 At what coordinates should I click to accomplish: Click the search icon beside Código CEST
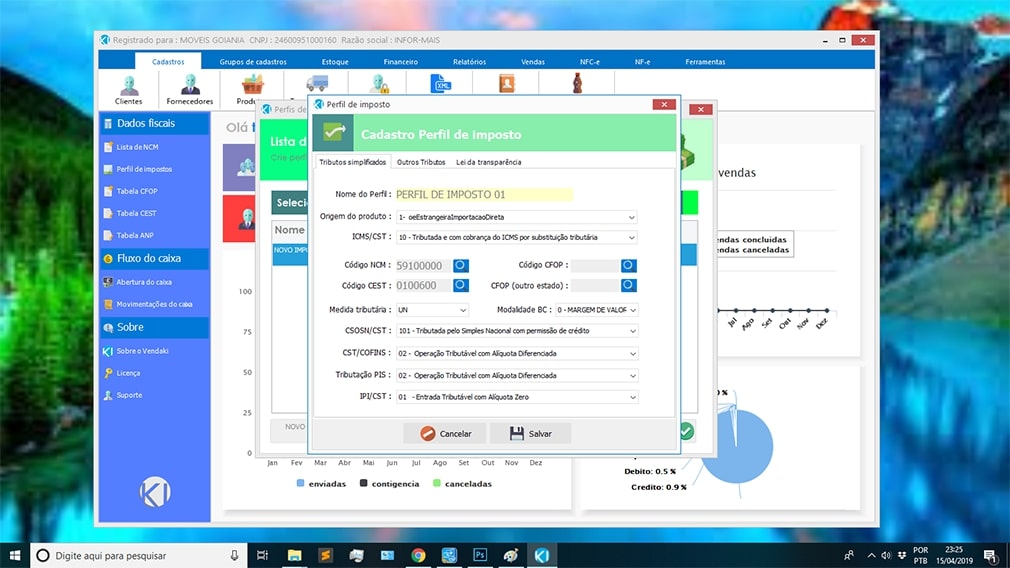click(461, 285)
